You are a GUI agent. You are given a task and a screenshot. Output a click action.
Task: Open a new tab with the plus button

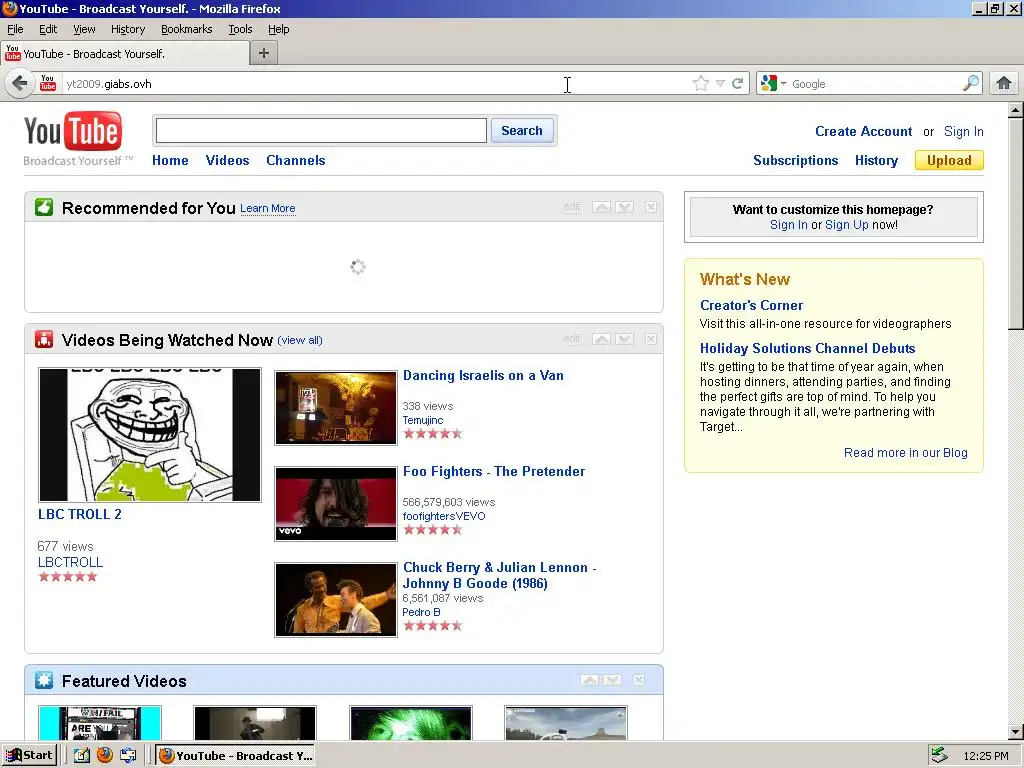[264, 54]
